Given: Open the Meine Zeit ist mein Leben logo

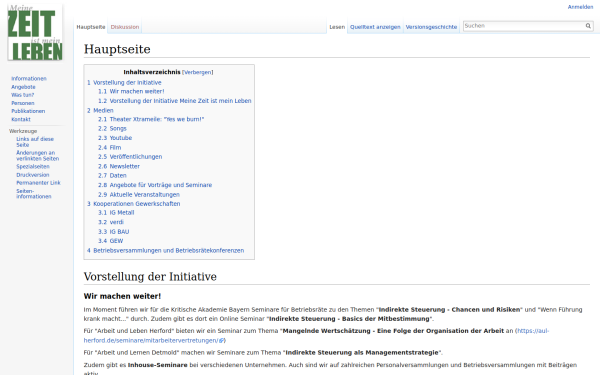Looking at the screenshot, I should tap(35, 33).
